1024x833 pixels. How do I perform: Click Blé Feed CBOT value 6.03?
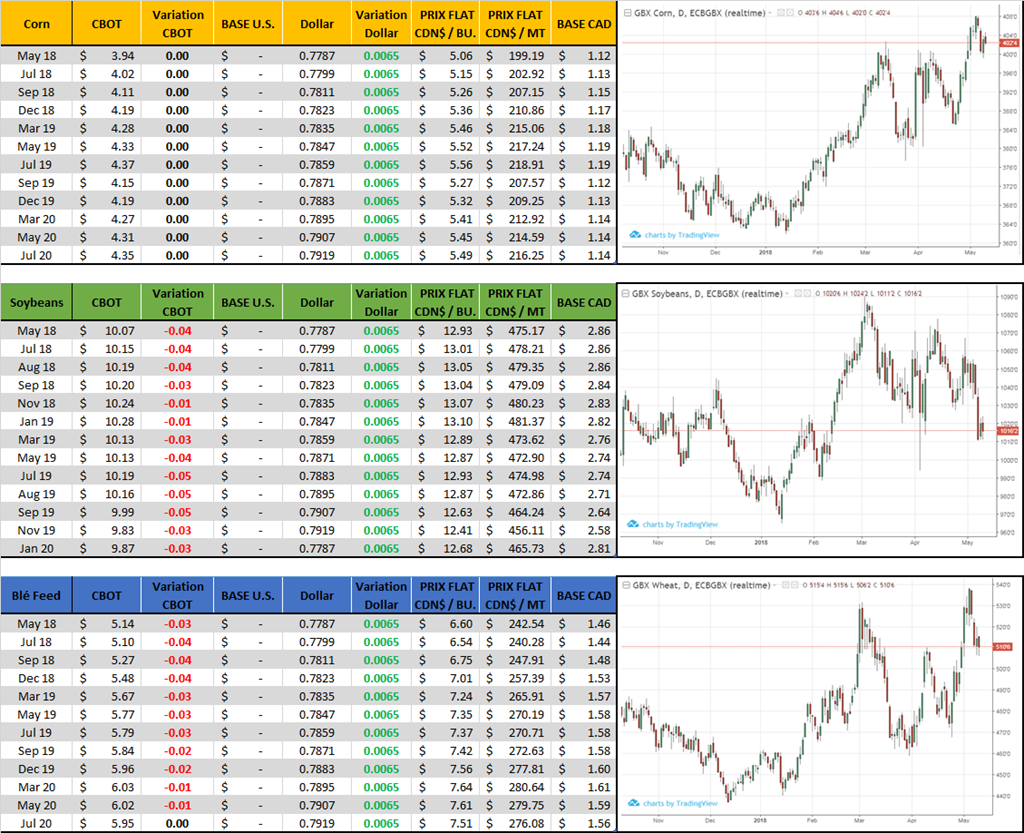tap(122, 787)
